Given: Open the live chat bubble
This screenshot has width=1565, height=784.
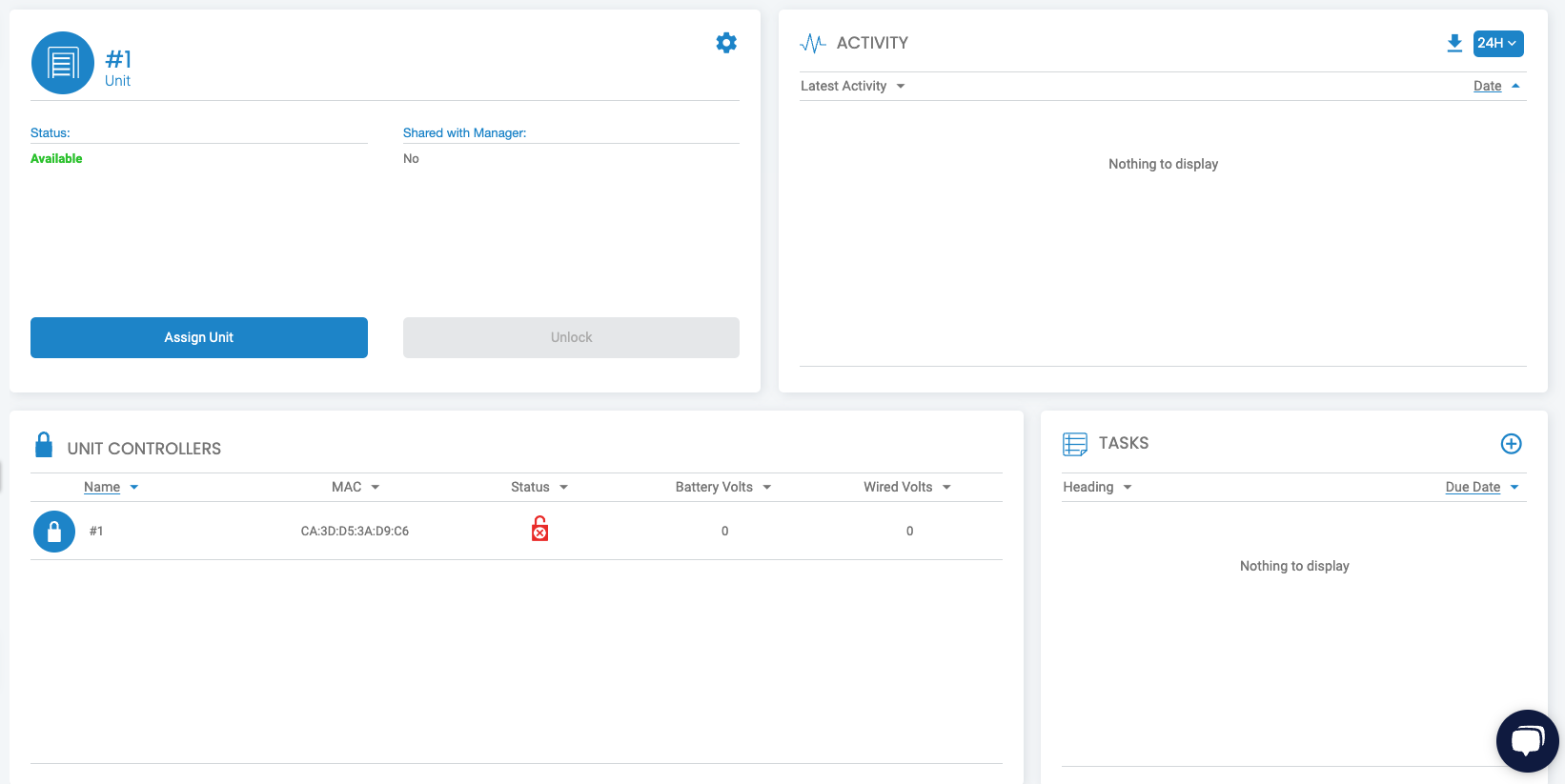Looking at the screenshot, I should 1527,741.
